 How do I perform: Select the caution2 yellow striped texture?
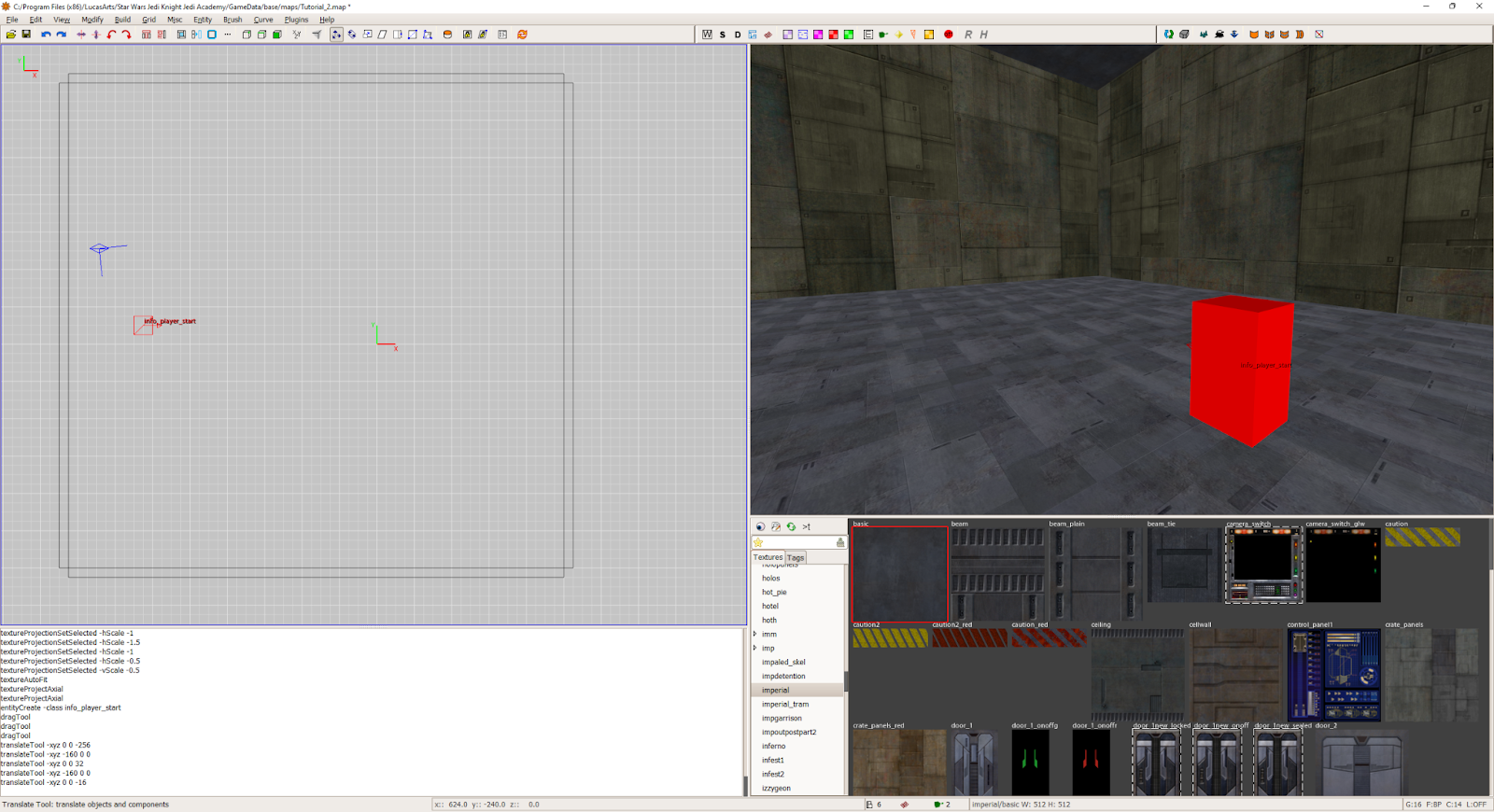pos(890,637)
